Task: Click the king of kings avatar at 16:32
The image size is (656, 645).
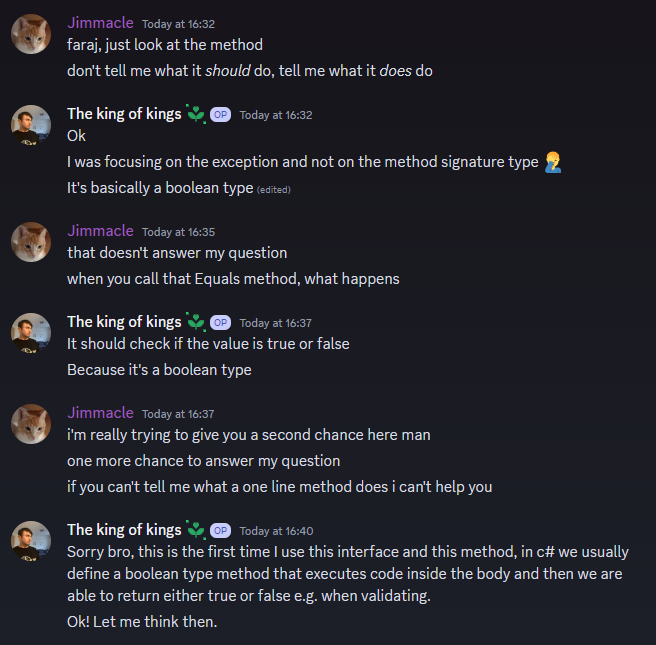Action: point(31,125)
